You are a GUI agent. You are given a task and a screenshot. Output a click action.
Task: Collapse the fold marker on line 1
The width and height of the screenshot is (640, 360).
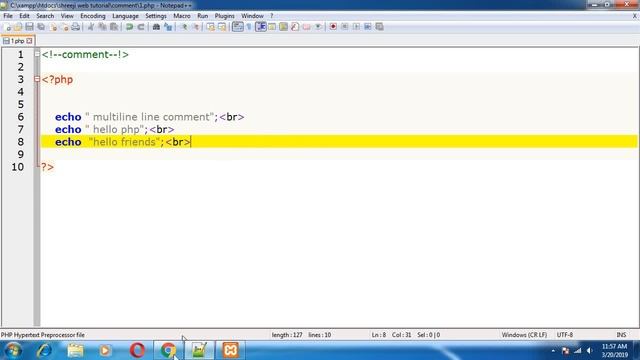click(37, 54)
